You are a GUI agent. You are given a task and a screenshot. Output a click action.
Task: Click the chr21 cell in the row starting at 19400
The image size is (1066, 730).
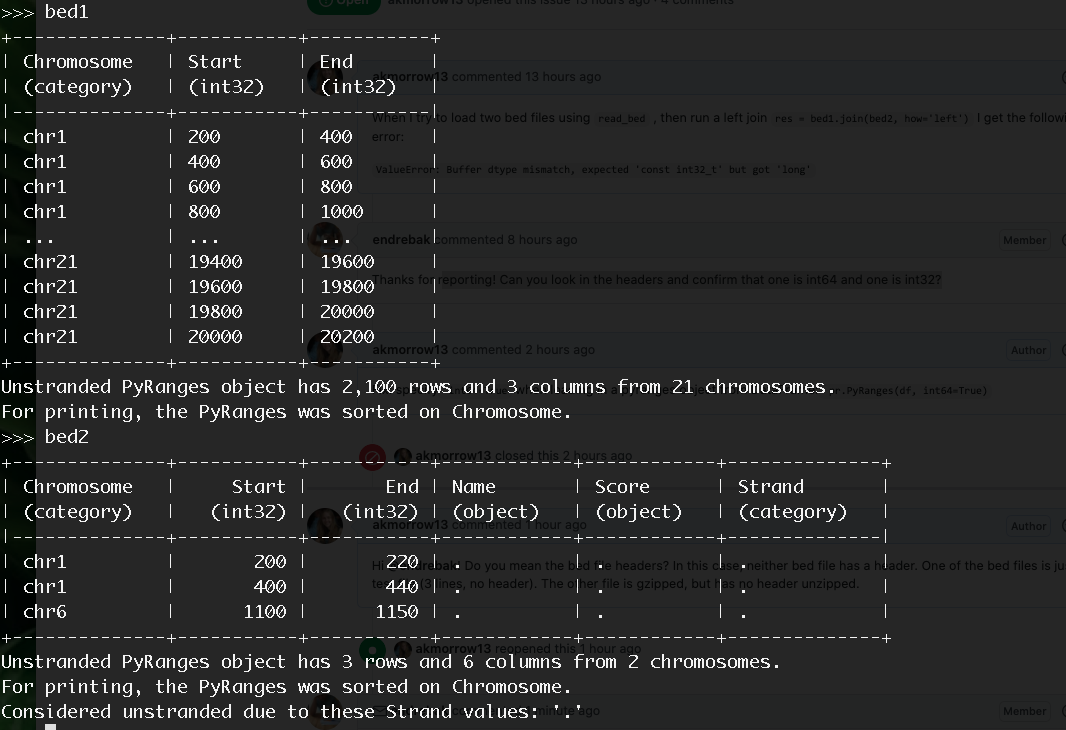tap(50, 262)
